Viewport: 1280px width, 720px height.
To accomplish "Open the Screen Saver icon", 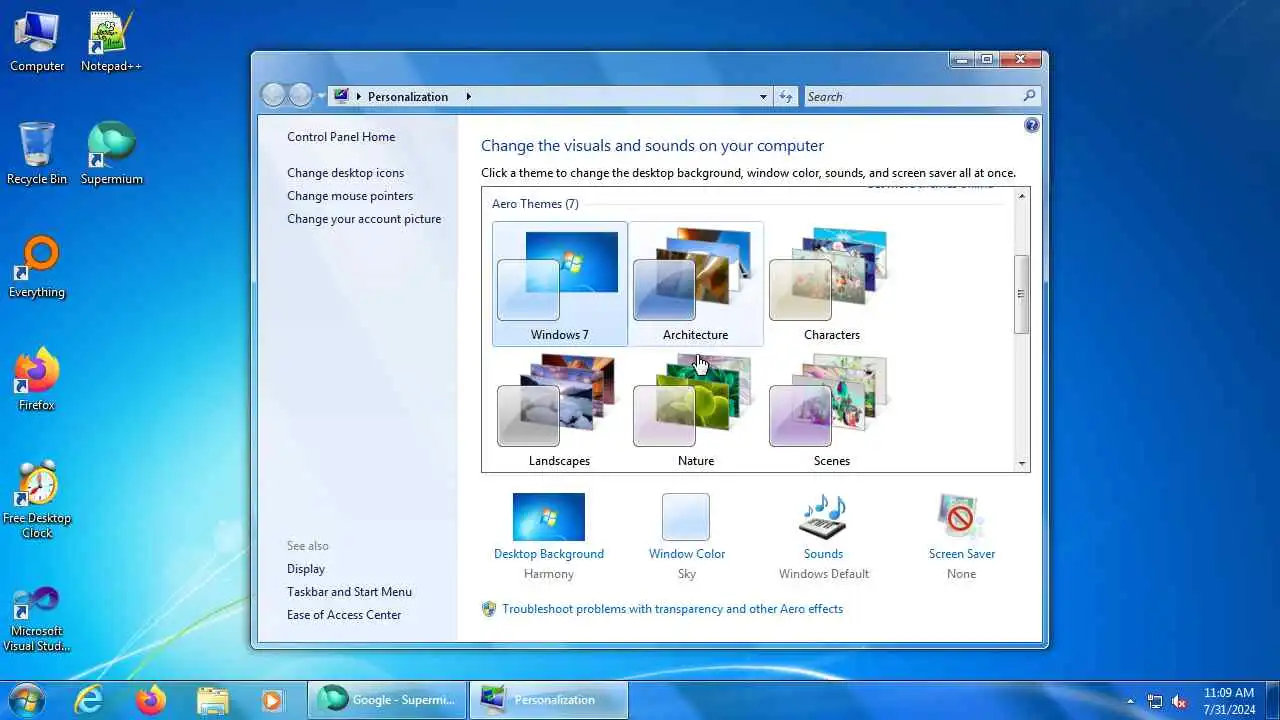I will (961, 517).
